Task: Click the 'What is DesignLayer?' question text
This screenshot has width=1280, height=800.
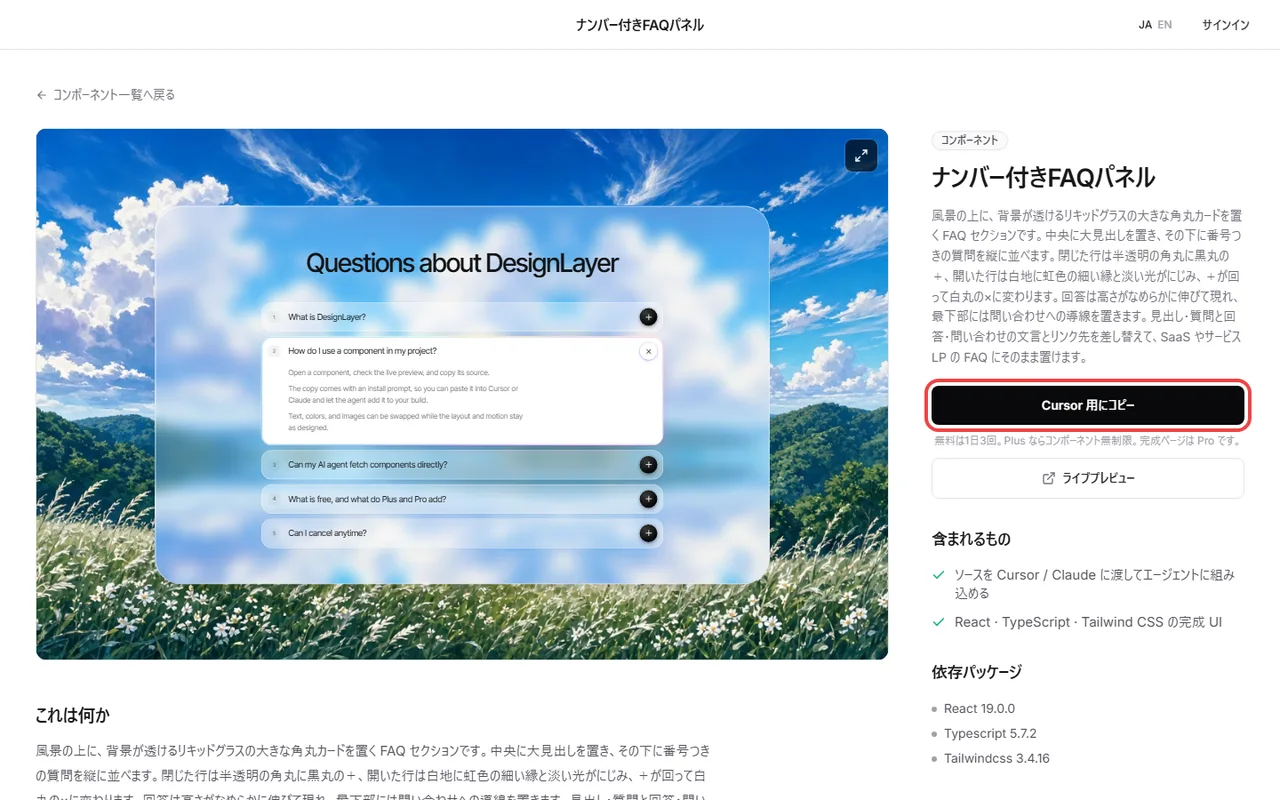Action: (327, 317)
